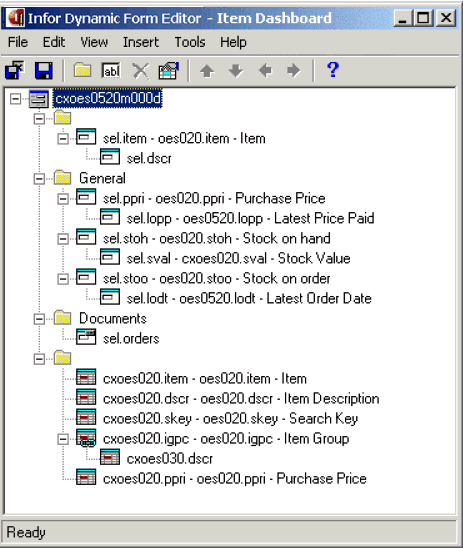Click the move up arrow icon

pyautogui.click(x=207, y=71)
